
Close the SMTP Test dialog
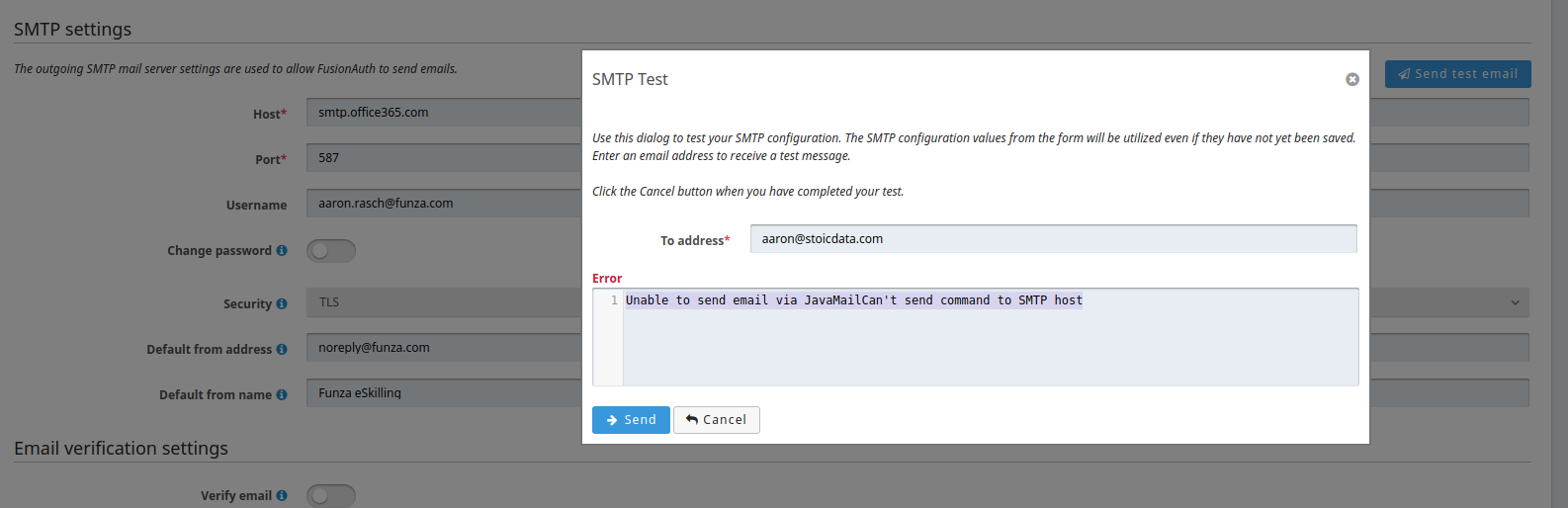pyautogui.click(x=1351, y=79)
